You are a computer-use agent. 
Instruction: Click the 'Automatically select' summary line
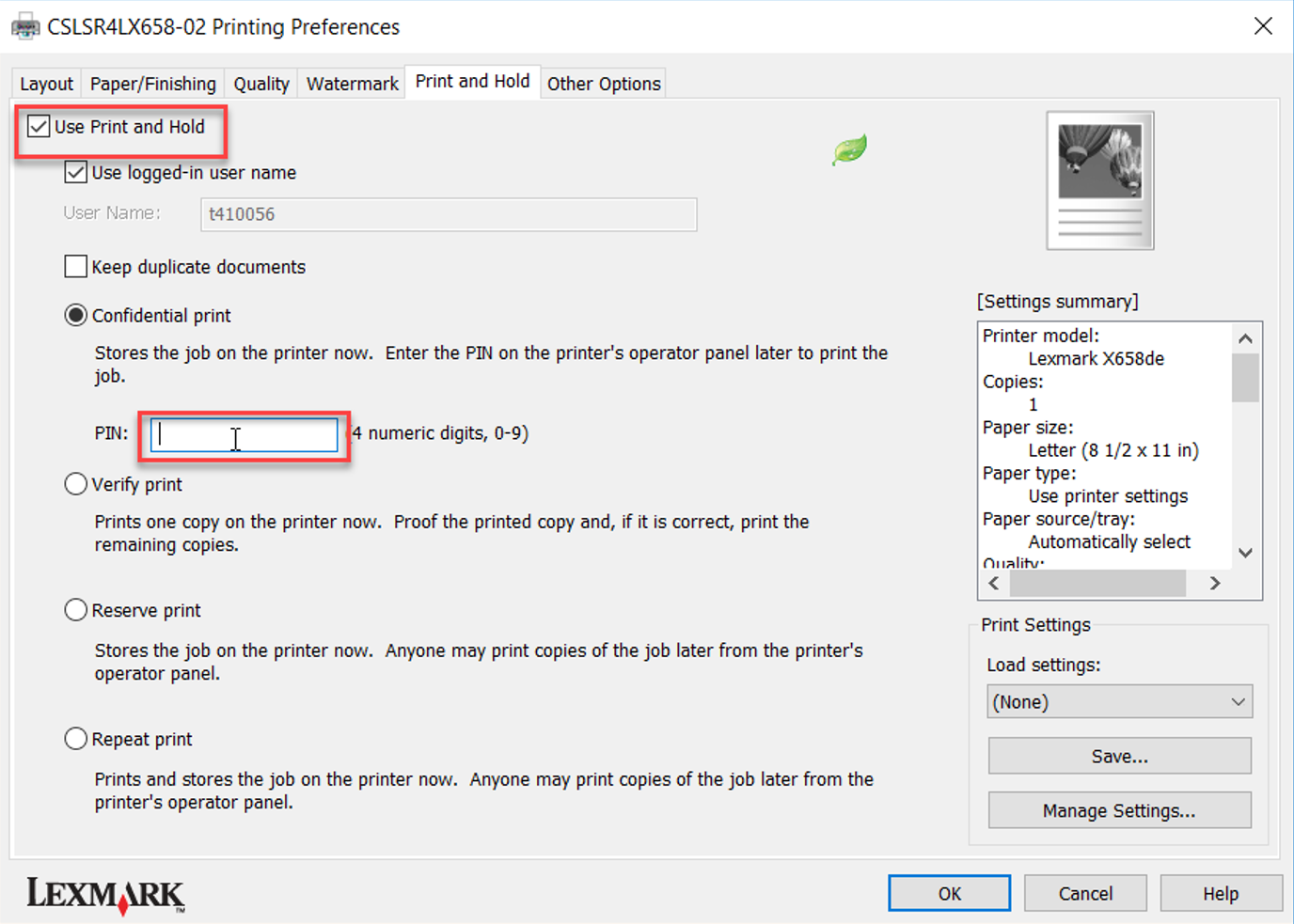[1109, 541]
